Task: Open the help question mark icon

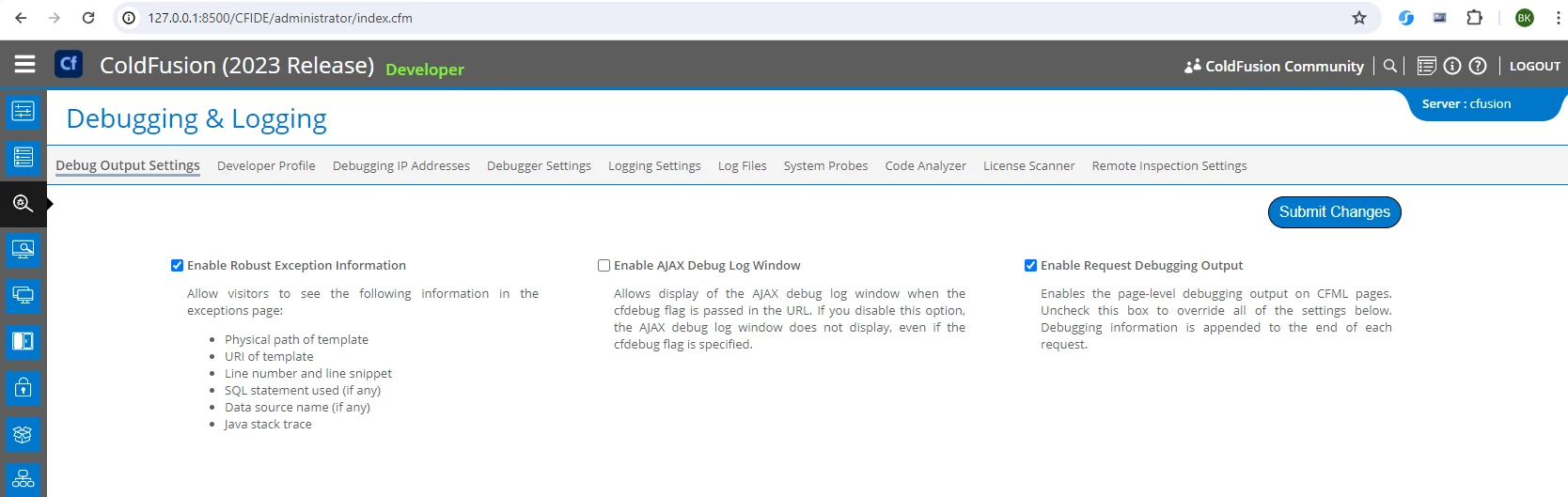Action: pos(1478,66)
